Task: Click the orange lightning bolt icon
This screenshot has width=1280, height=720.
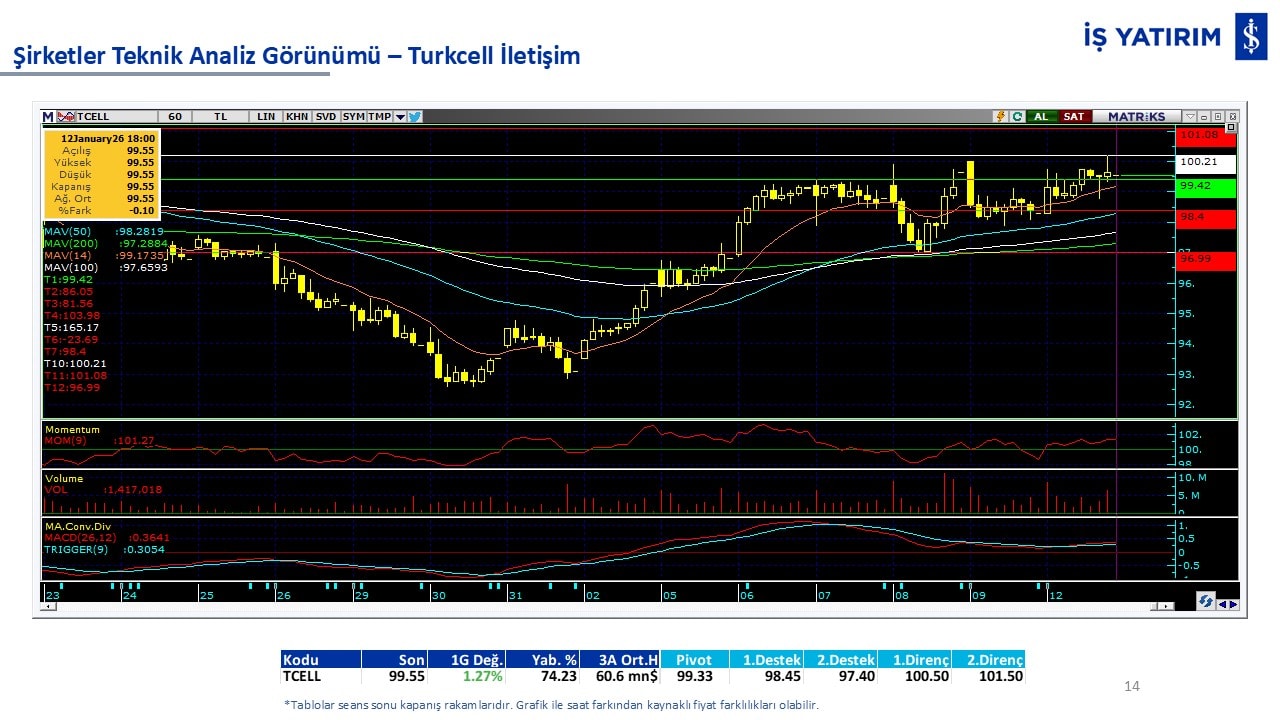Action: 999,116
